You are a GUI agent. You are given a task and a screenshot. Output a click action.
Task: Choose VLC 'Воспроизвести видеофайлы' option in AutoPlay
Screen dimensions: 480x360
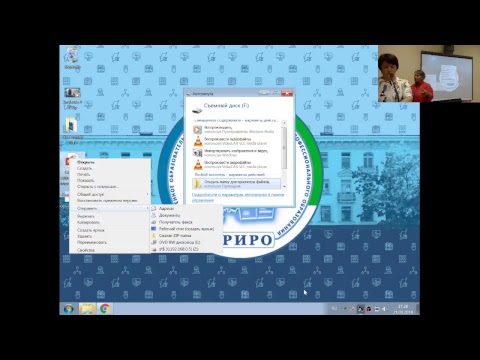pos(237,164)
